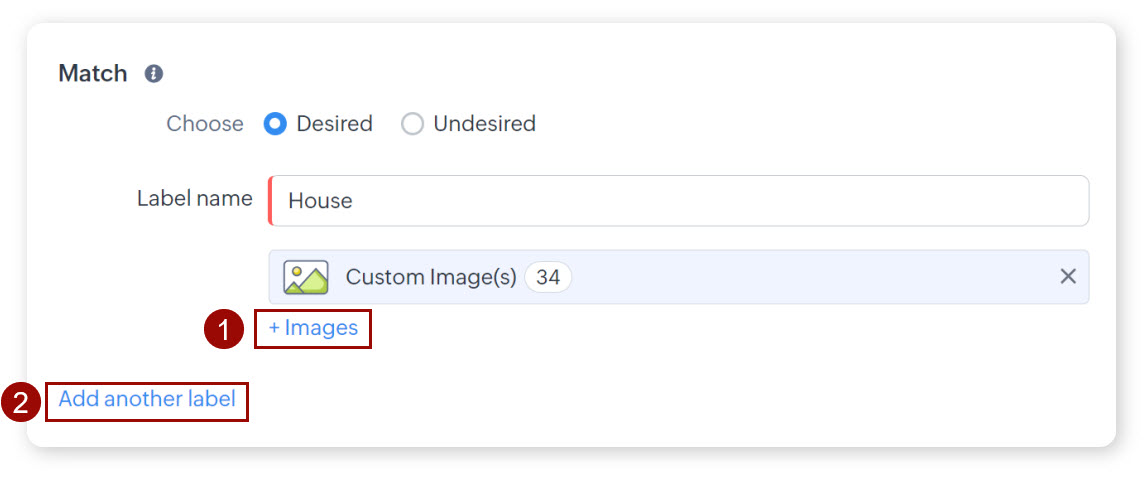Click the Undesired option label text

pos(484,124)
